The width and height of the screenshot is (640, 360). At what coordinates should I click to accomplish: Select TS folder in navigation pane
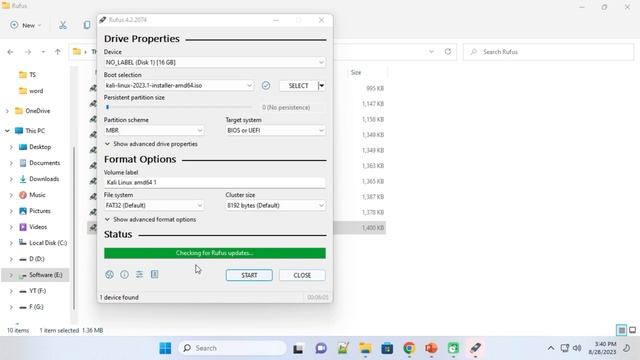click(x=28, y=75)
